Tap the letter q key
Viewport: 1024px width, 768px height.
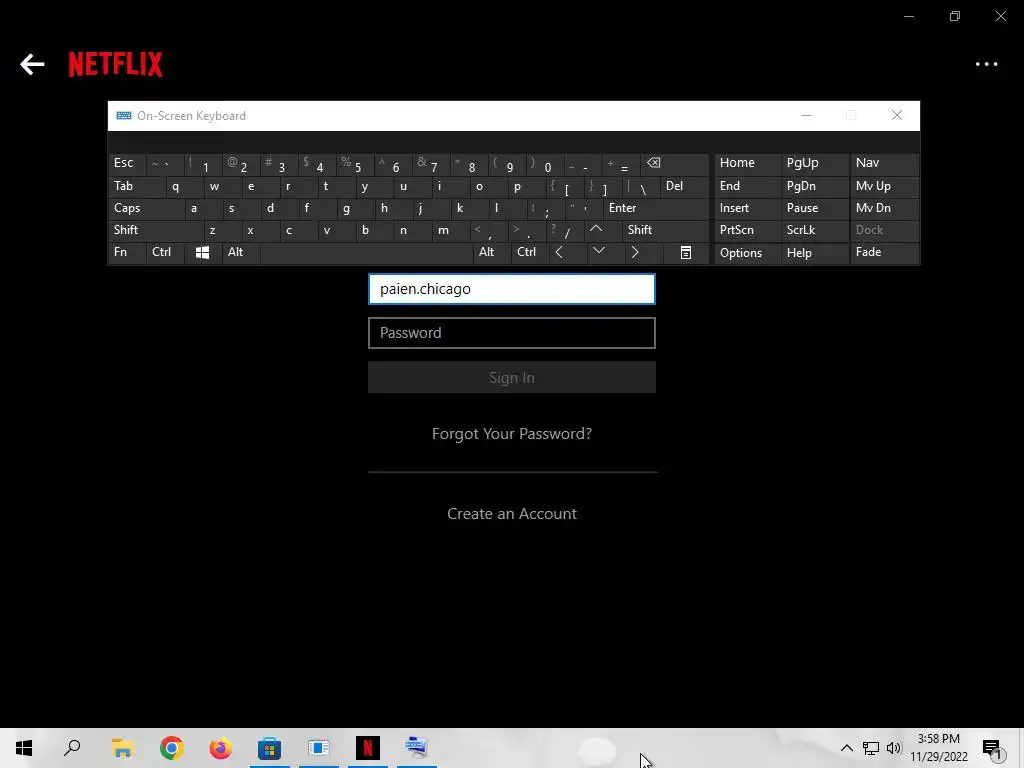[x=184, y=187]
